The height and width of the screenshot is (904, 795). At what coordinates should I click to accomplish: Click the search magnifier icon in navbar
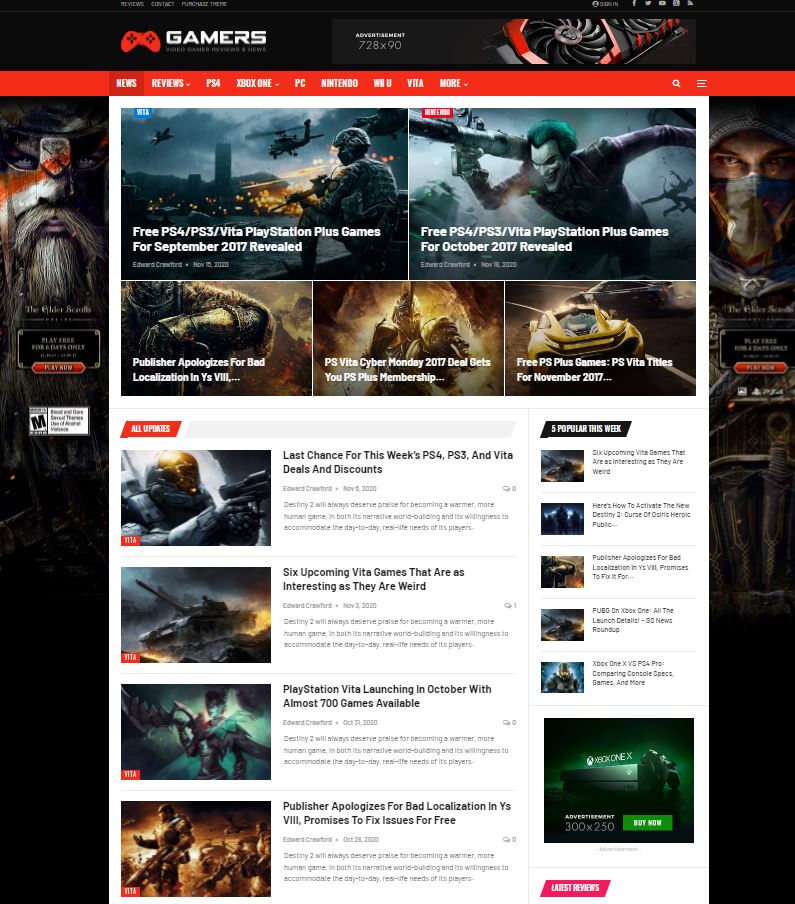(676, 84)
